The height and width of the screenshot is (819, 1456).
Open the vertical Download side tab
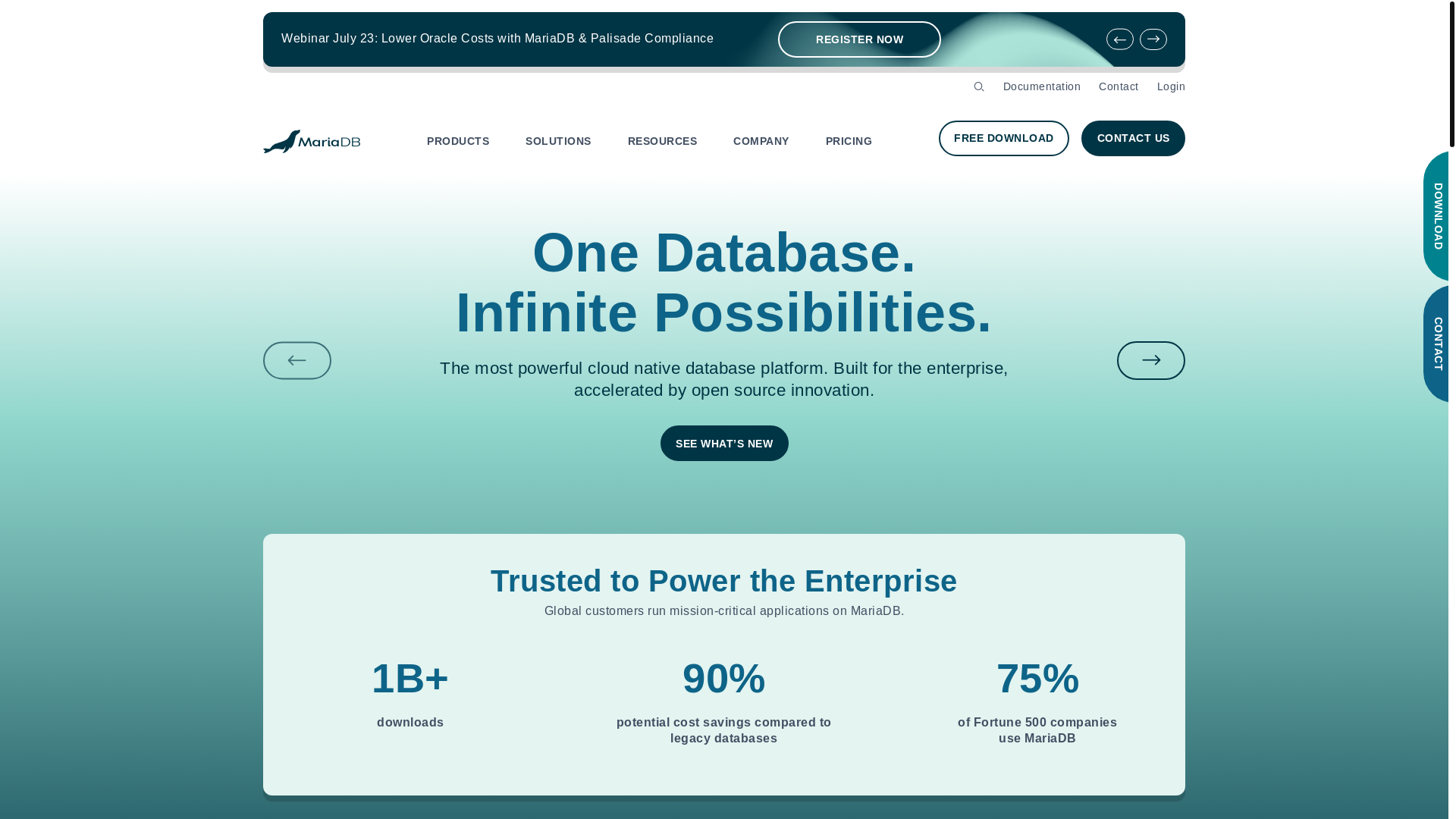point(1436,216)
